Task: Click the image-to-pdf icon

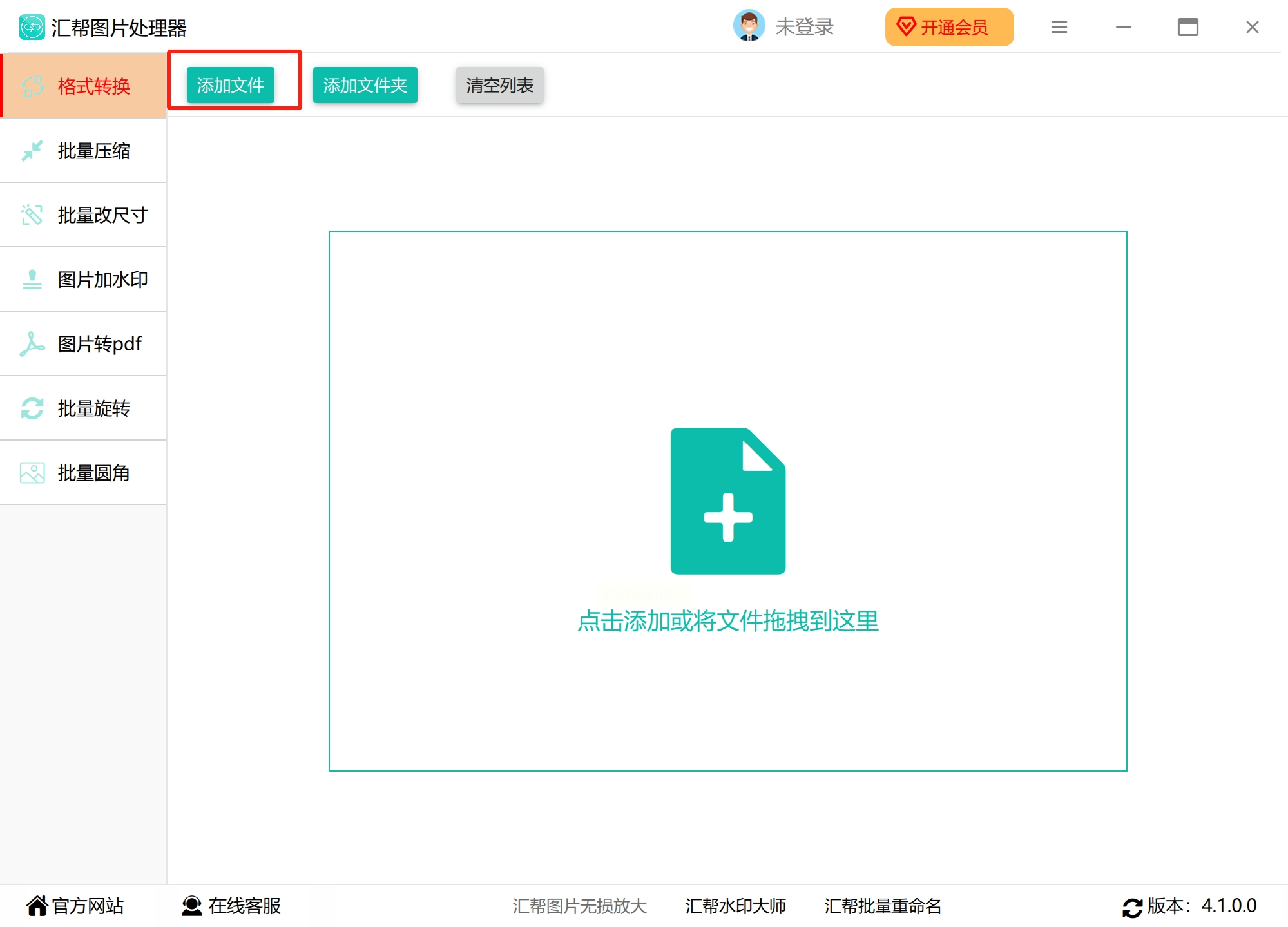Action: [x=32, y=344]
